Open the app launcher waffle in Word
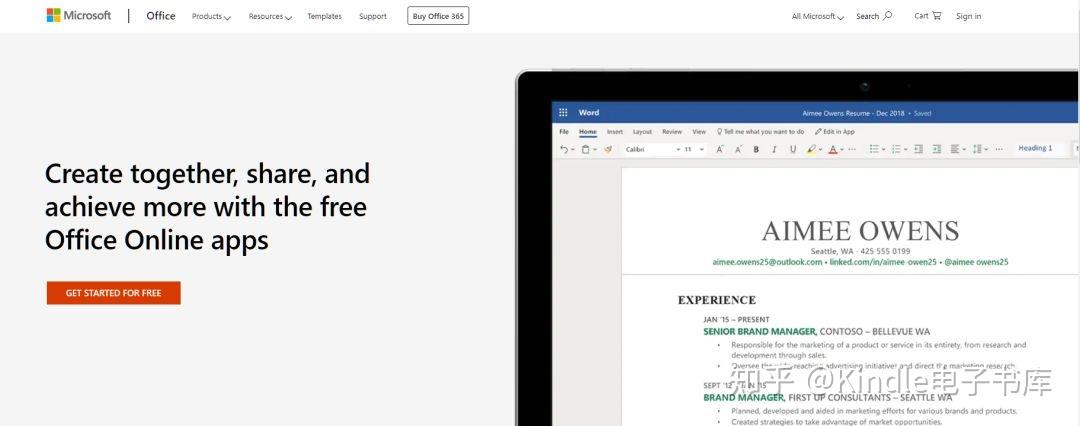Screen dimensions: 1080x426 point(563,112)
